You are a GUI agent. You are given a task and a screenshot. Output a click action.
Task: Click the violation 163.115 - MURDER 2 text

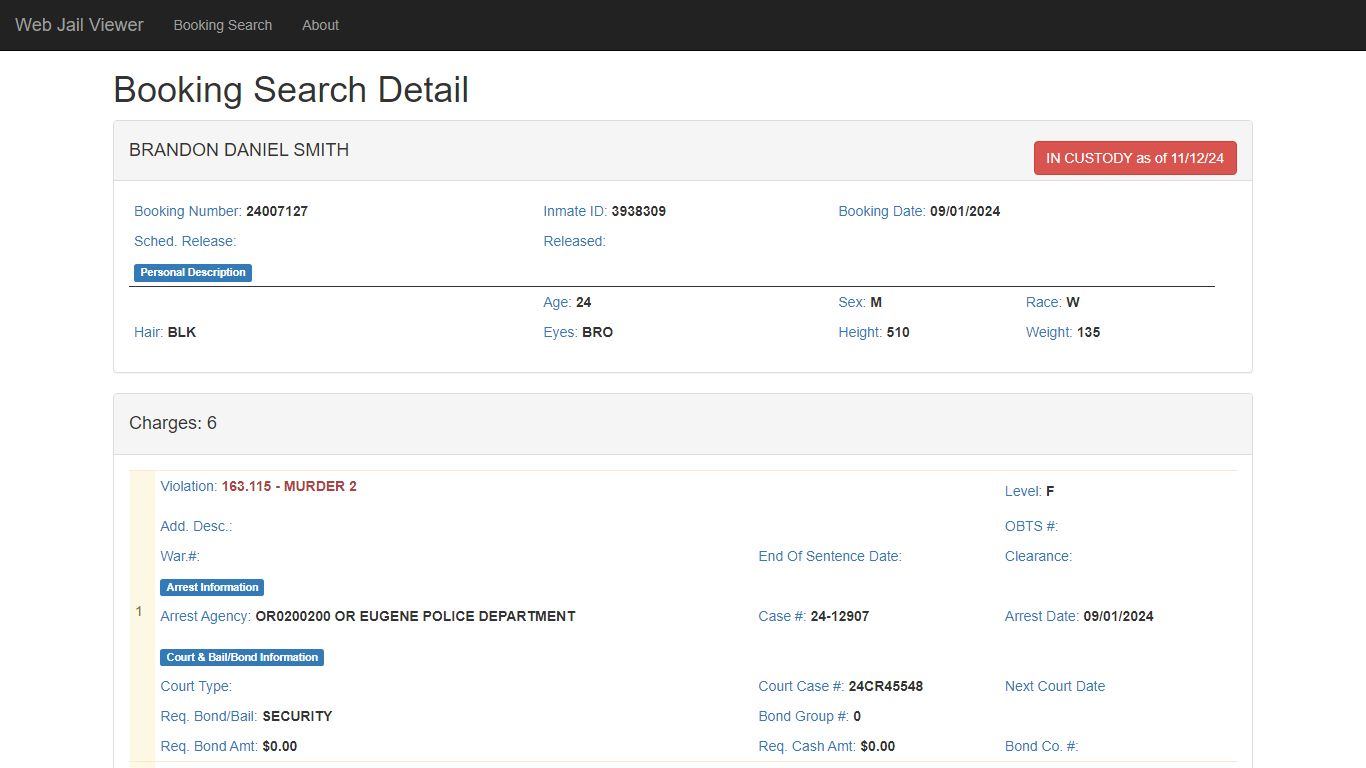click(289, 486)
